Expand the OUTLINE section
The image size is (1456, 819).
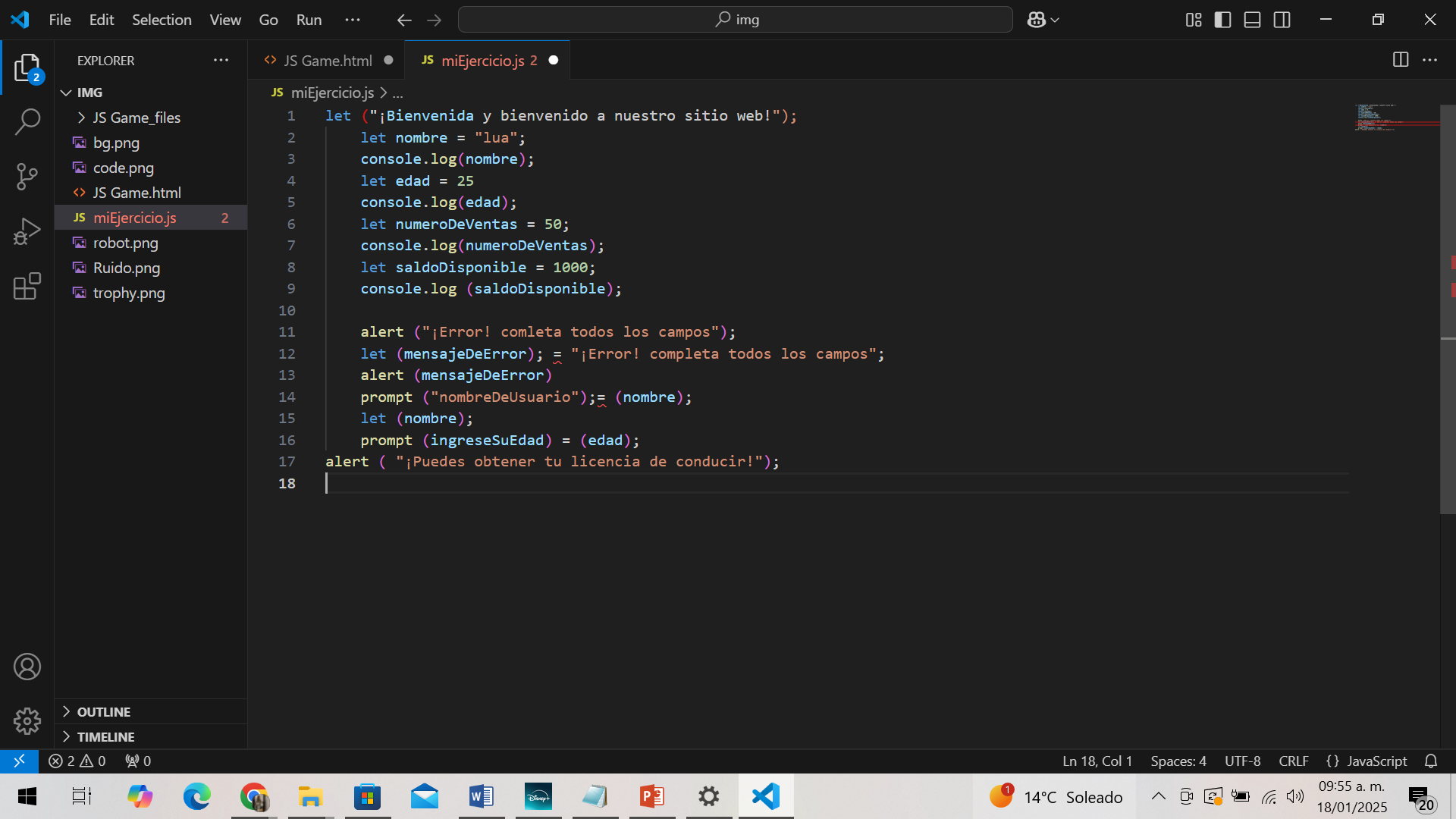[x=151, y=711]
